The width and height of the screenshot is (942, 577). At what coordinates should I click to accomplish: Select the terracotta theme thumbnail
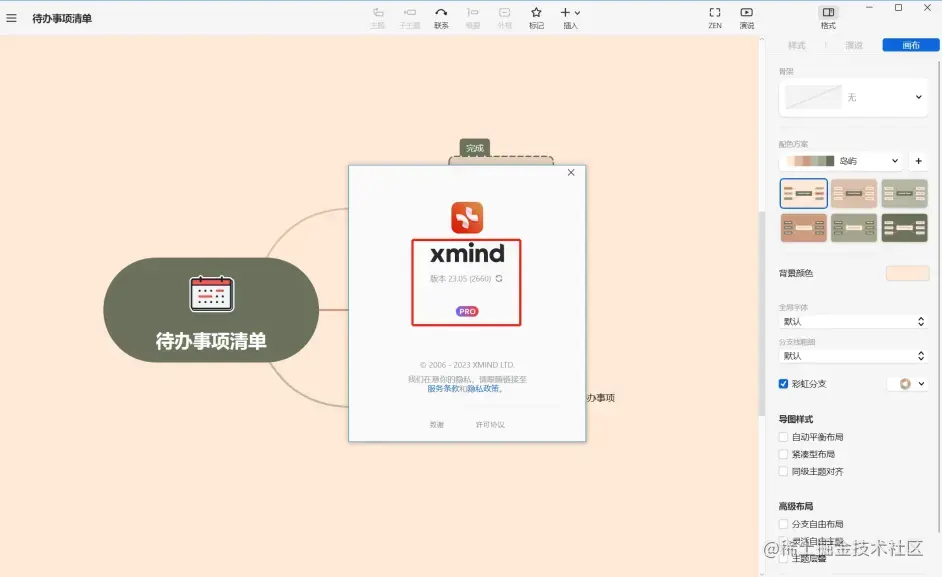(x=804, y=228)
